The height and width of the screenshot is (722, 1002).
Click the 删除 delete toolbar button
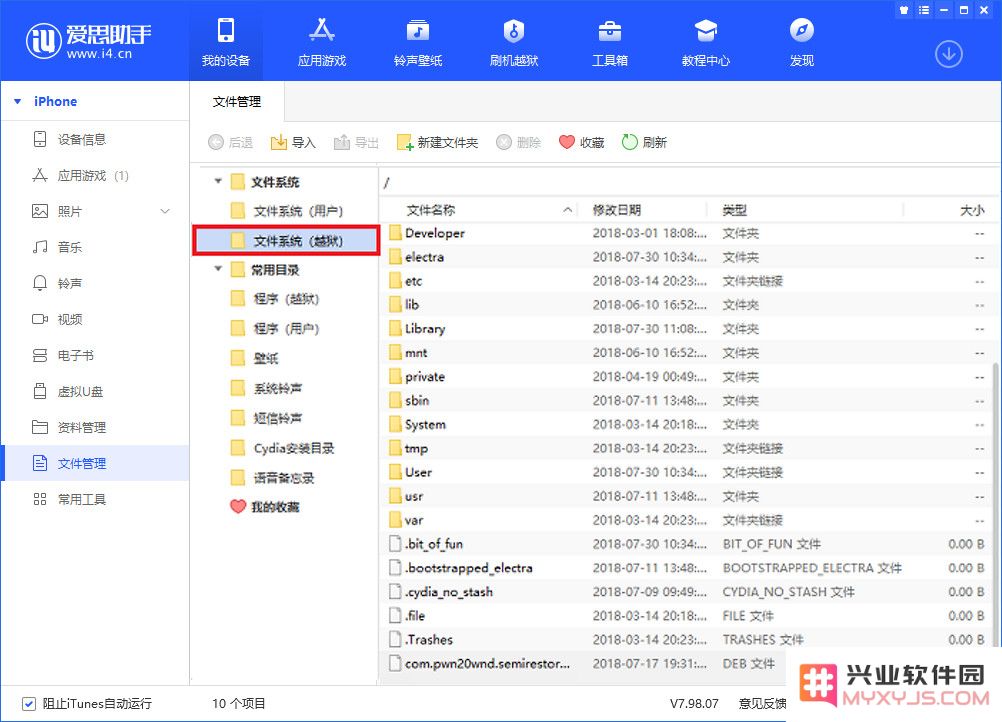(519, 142)
